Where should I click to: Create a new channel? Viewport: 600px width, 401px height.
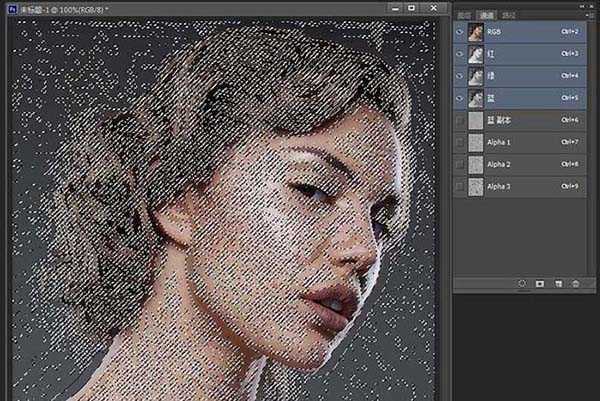point(558,284)
